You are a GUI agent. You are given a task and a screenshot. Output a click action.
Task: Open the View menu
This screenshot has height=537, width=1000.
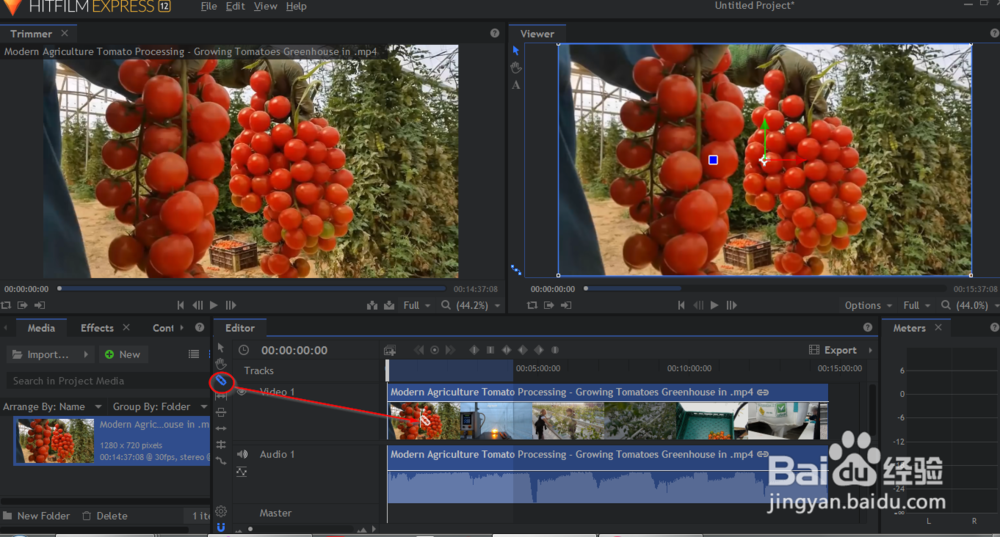(x=265, y=6)
